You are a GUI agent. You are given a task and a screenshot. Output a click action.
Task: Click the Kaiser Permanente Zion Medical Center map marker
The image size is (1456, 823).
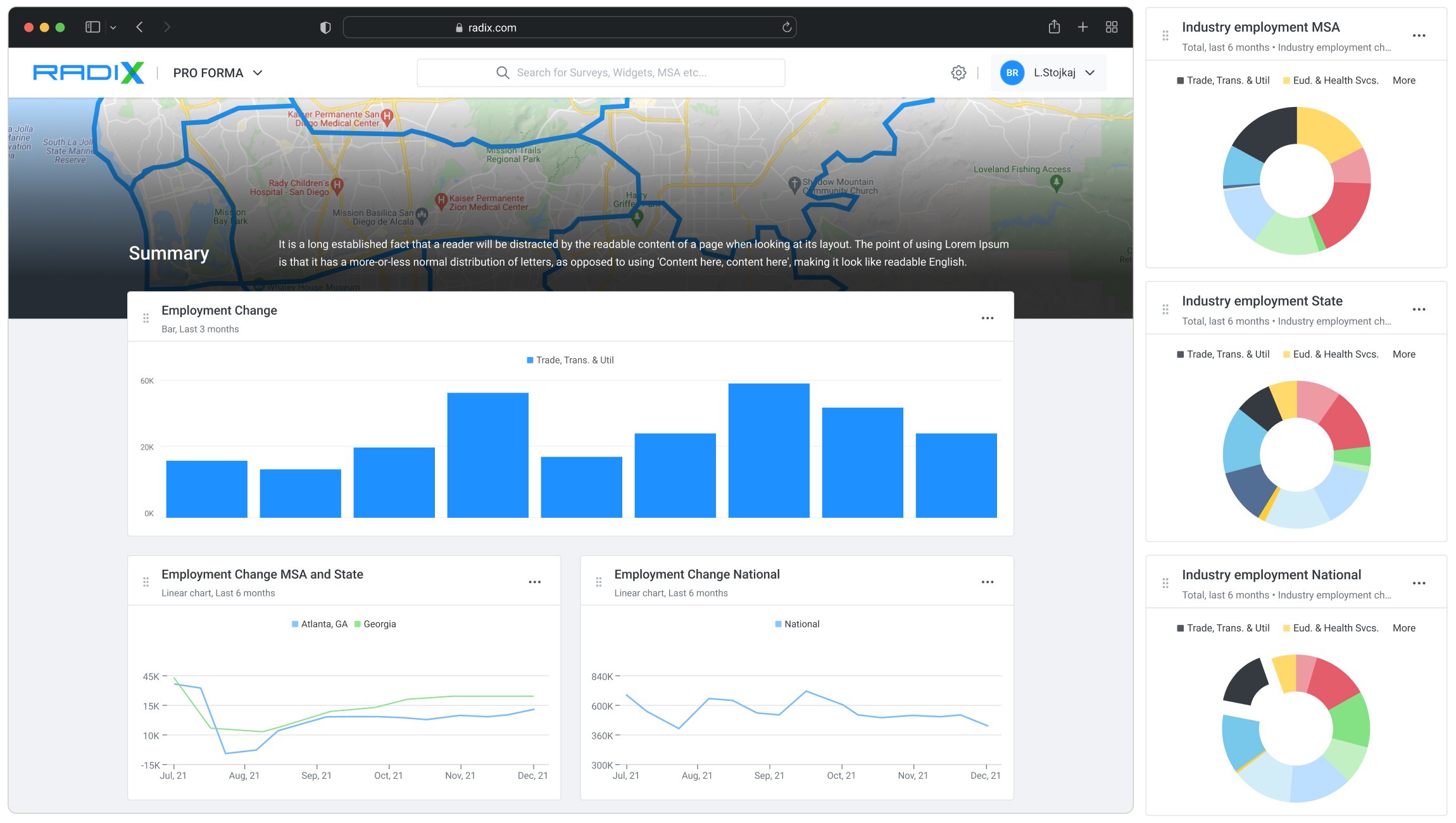(x=441, y=201)
